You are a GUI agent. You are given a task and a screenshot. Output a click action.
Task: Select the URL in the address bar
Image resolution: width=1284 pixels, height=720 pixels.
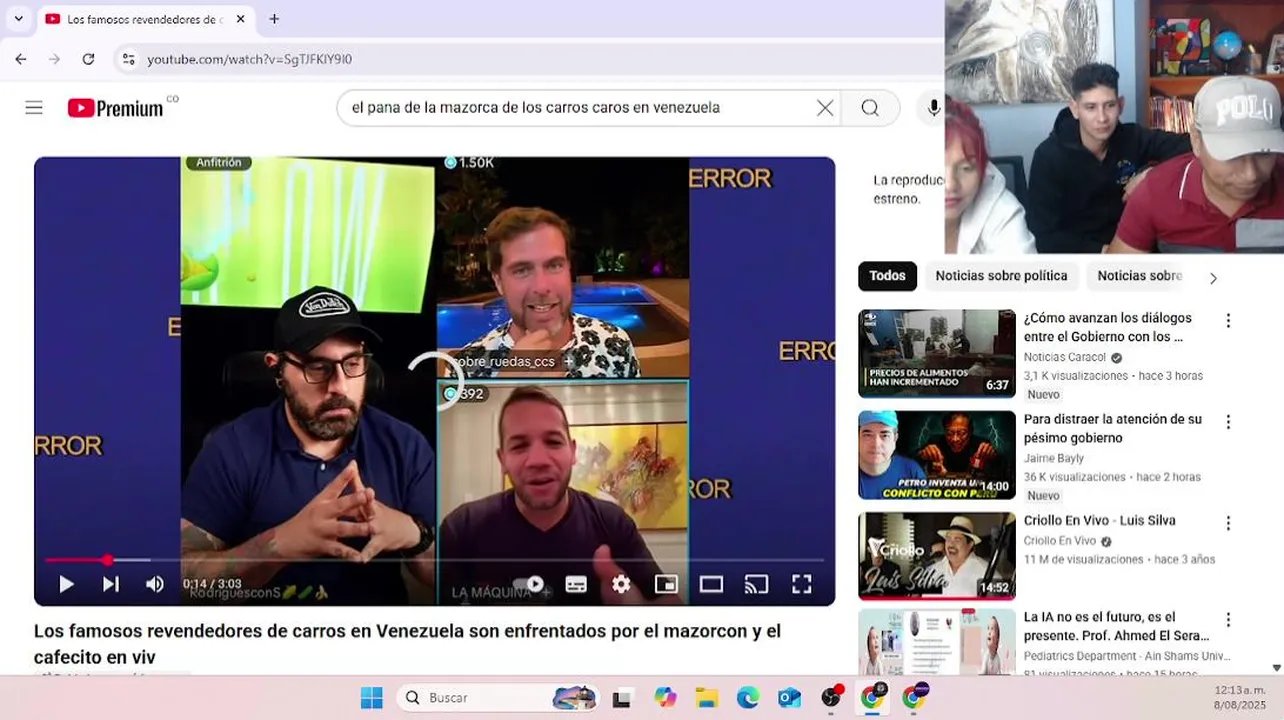tap(250, 59)
